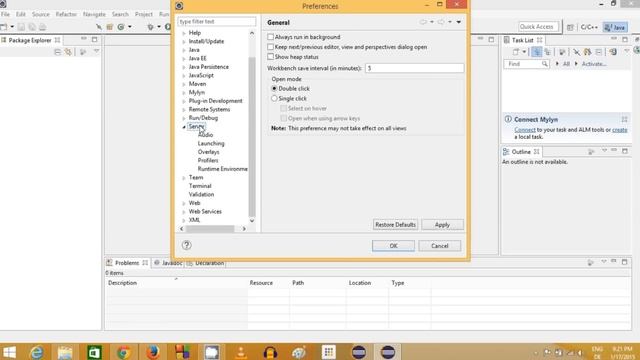Open File Explorer from taskbar
Screen dimensions: 640x360
pyautogui.click(x=65, y=352)
